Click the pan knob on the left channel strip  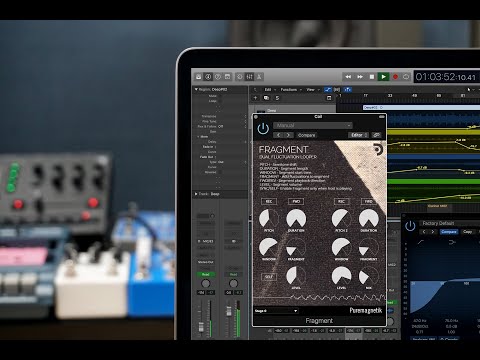(x=206, y=283)
